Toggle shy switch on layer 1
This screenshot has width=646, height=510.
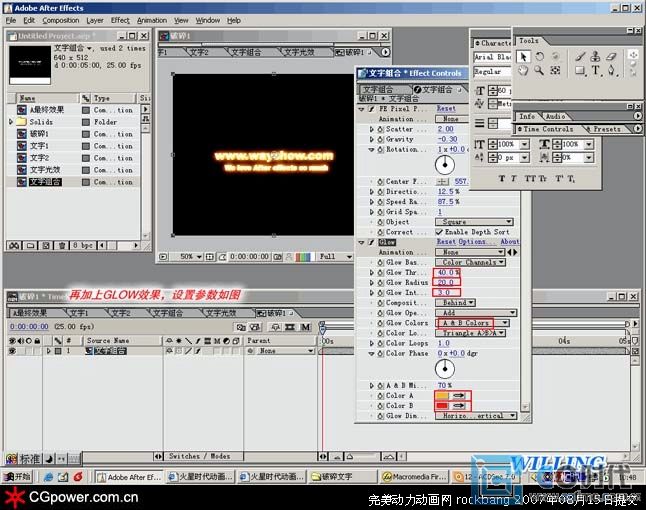point(169,351)
